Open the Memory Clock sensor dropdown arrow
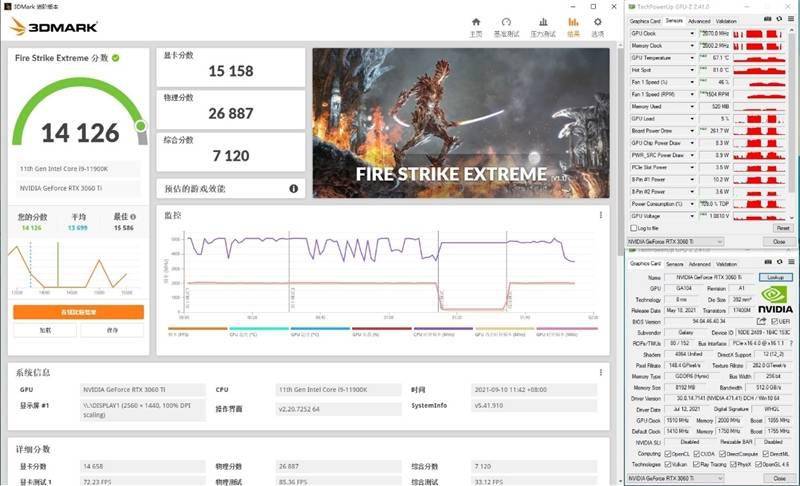 click(692, 45)
